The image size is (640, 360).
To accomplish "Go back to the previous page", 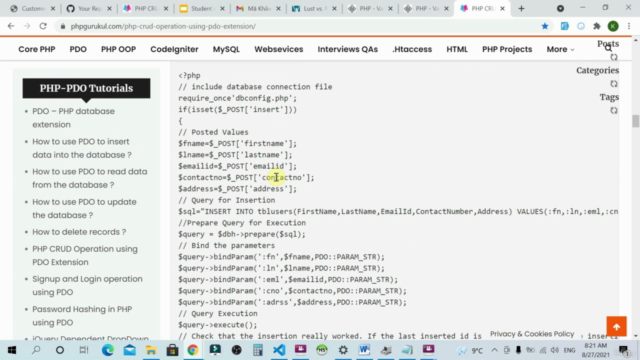I will (x=11, y=26).
